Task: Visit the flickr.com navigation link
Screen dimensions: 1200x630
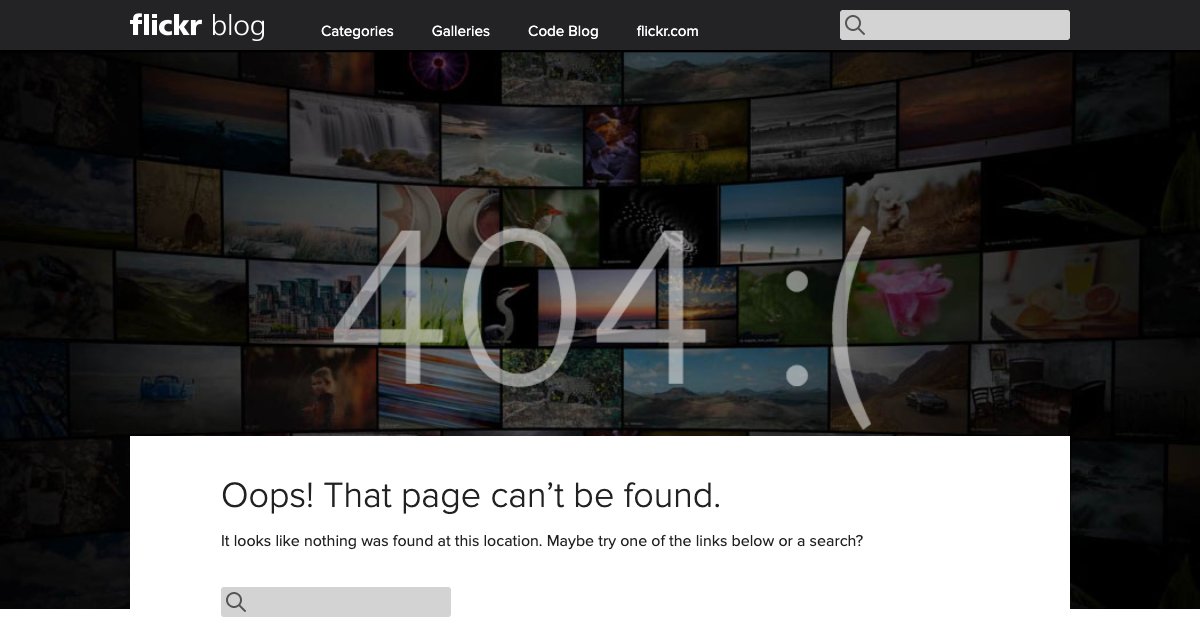Action: [x=667, y=31]
